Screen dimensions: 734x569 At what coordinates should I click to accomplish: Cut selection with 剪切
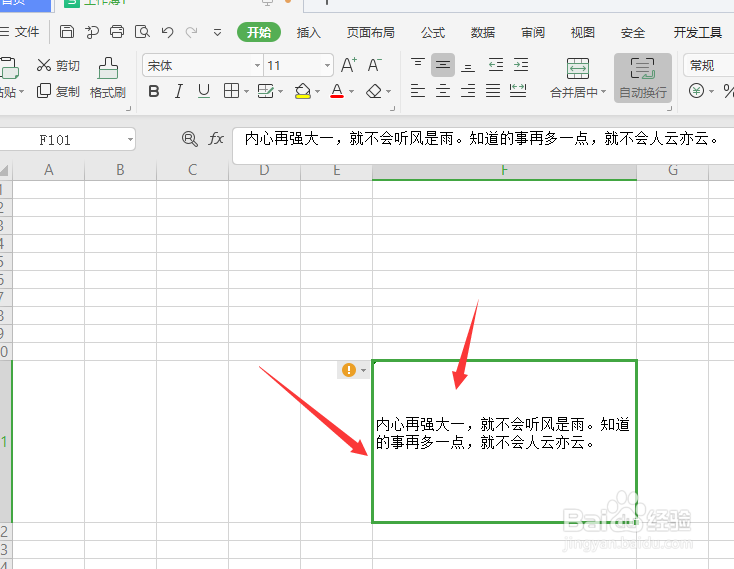pos(58,66)
